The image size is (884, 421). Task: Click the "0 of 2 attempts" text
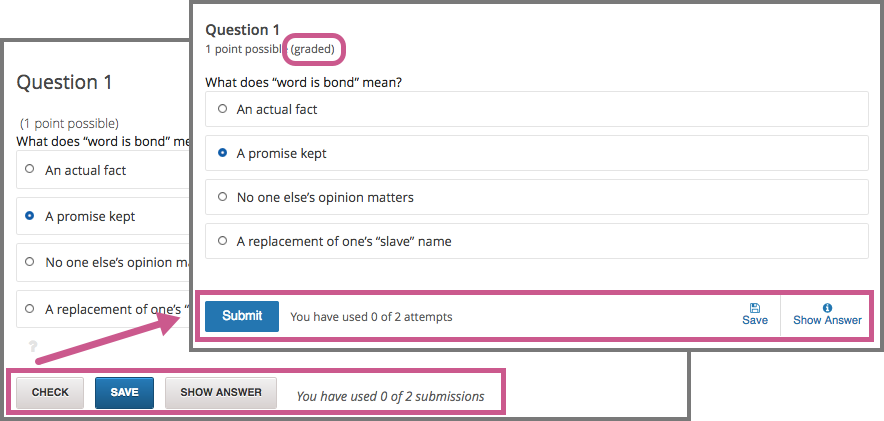[x=371, y=317]
